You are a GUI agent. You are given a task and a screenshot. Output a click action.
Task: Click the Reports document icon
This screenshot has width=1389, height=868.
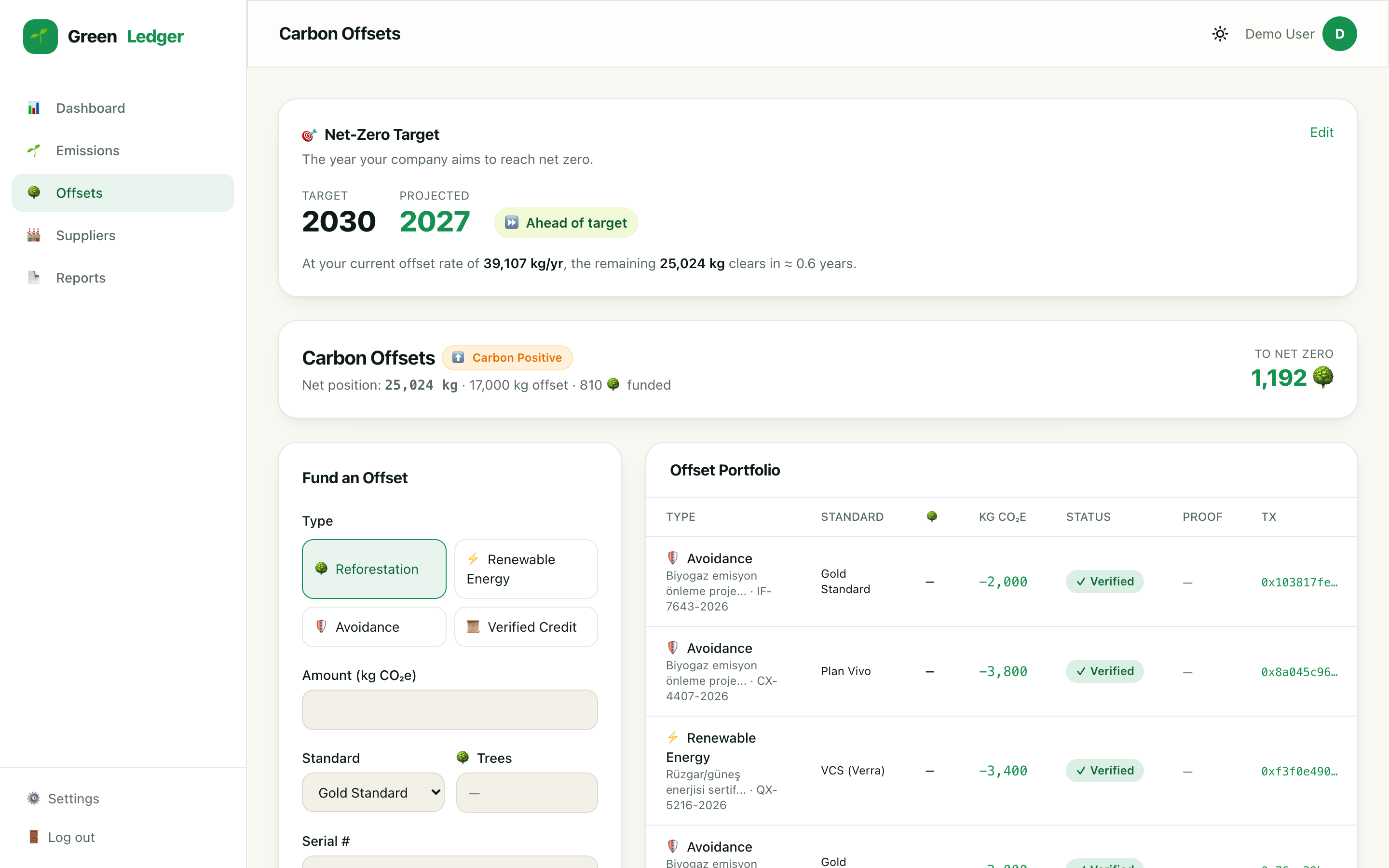tap(34, 278)
